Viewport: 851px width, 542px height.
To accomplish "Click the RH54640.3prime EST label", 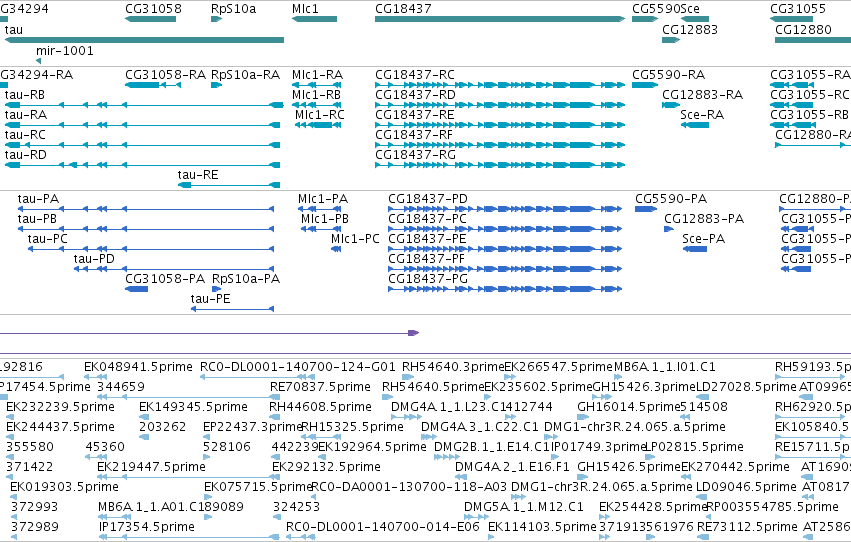I will point(453,367).
